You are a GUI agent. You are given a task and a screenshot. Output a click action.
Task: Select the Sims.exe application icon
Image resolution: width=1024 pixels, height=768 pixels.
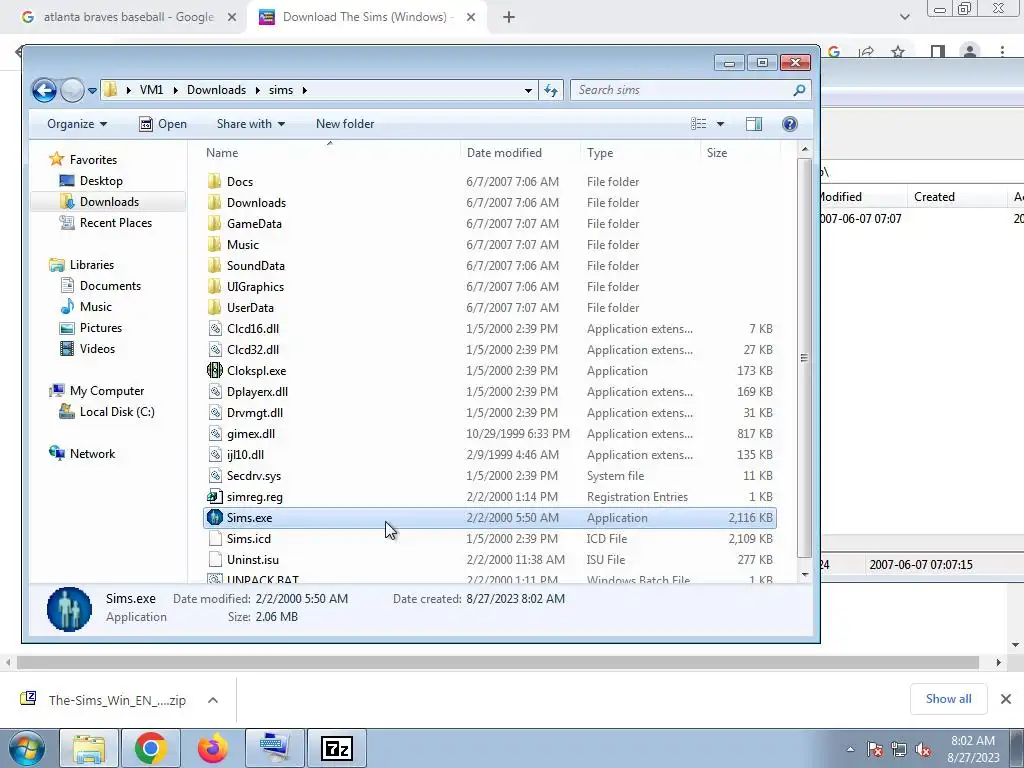coord(214,518)
